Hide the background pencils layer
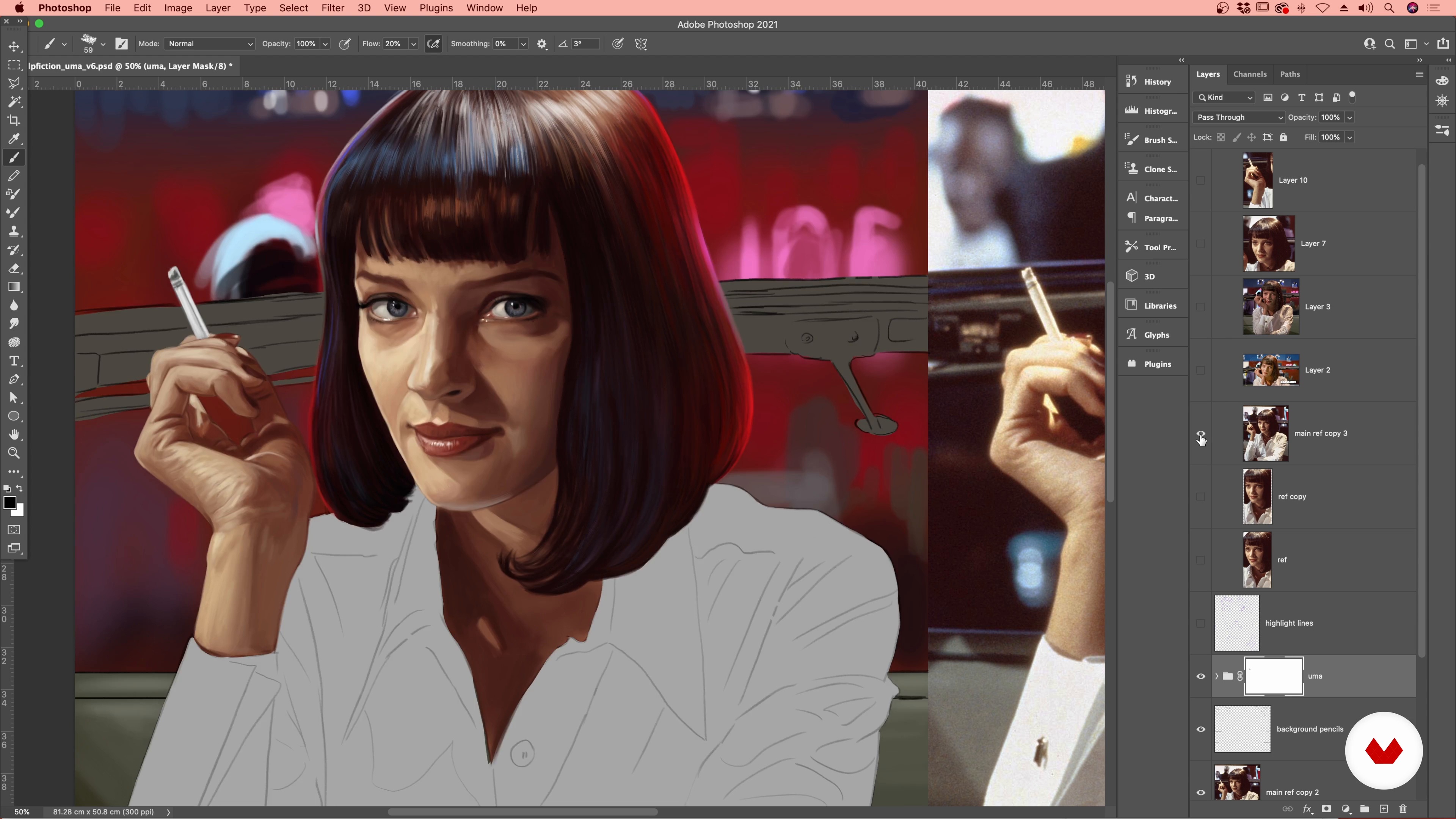This screenshot has height=819, width=1456. (1200, 729)
